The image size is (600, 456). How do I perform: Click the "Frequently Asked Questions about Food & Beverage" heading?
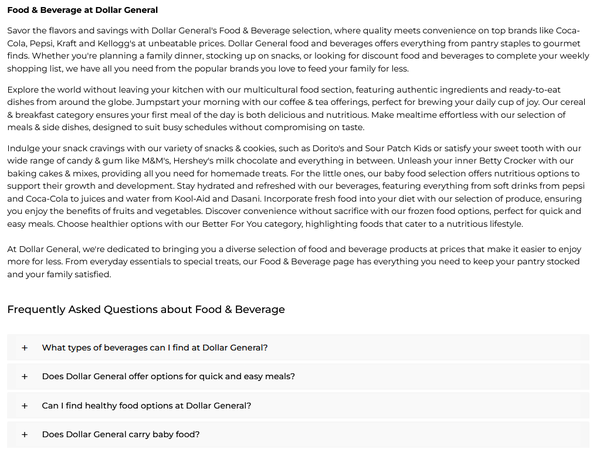coord(146,309)
